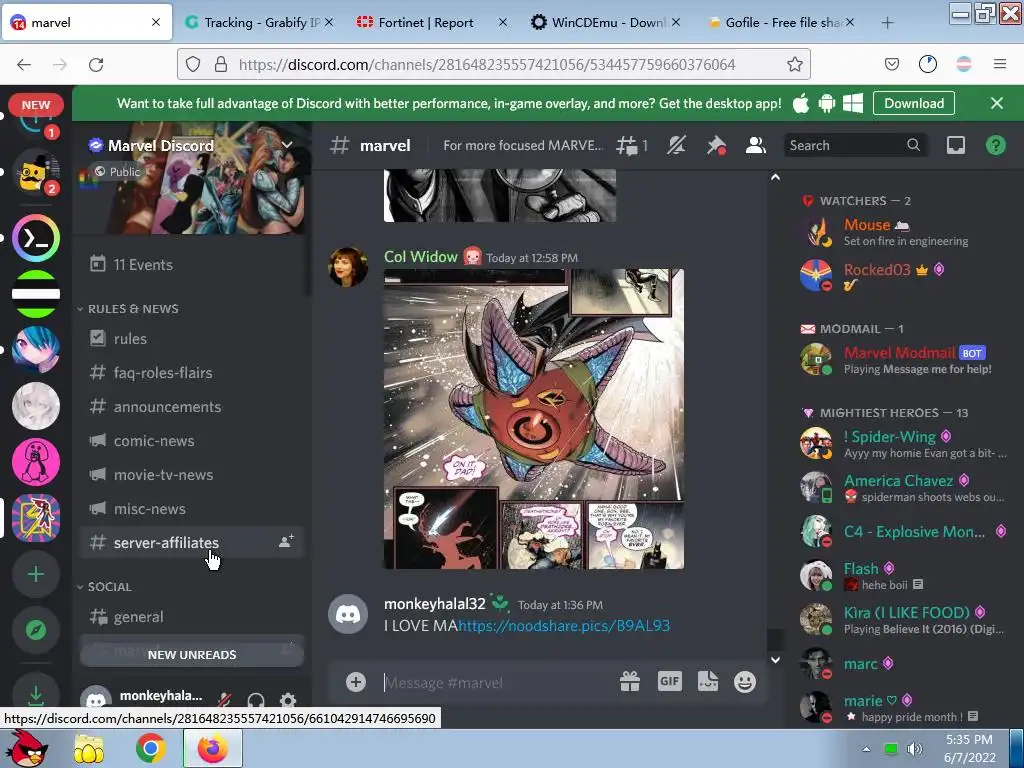The width and height of the screenshot is (1024, 768).
Task: Collapse the SOCIAL category
Action: pyautogui.click(x=110, y=586)
